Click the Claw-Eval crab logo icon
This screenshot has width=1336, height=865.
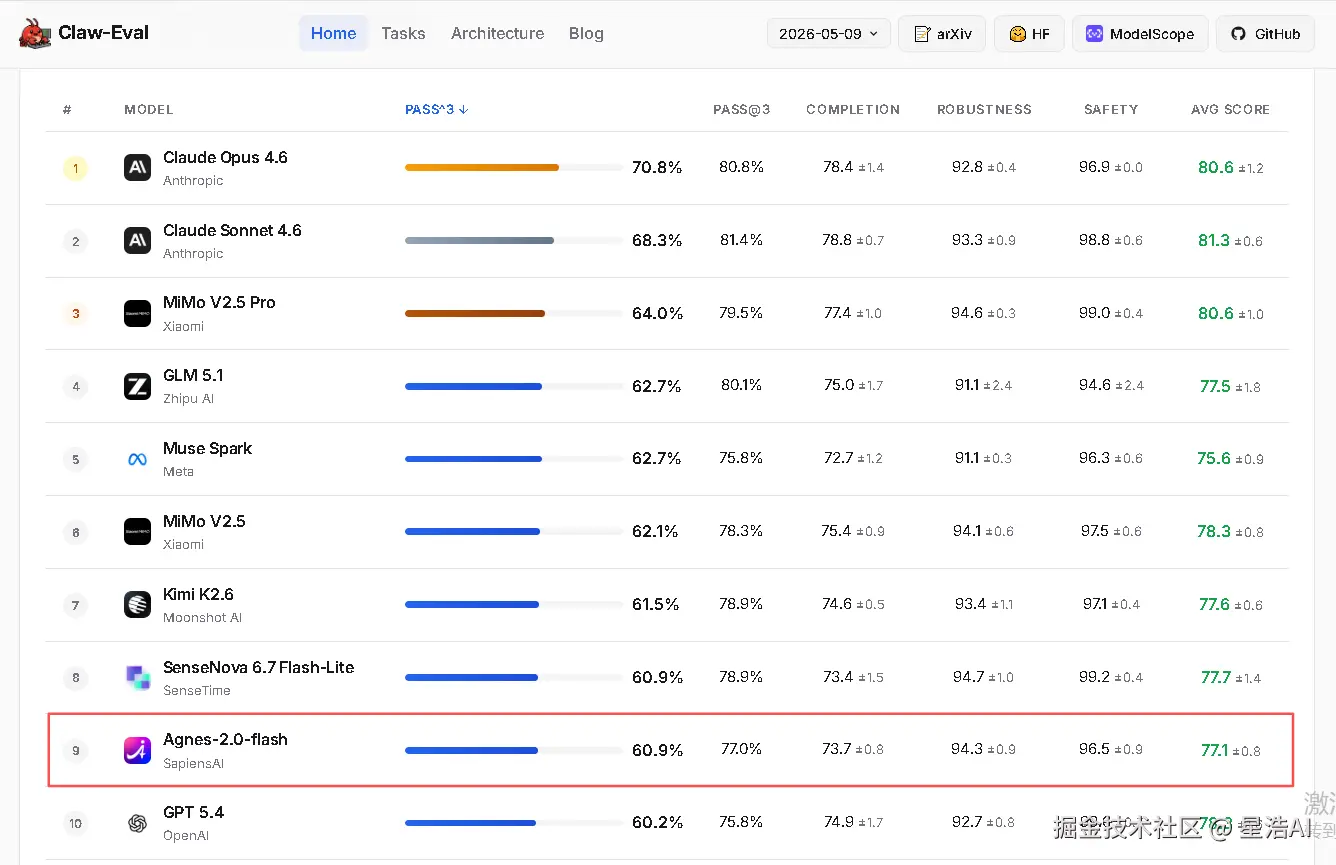click(x=35, y=33)
